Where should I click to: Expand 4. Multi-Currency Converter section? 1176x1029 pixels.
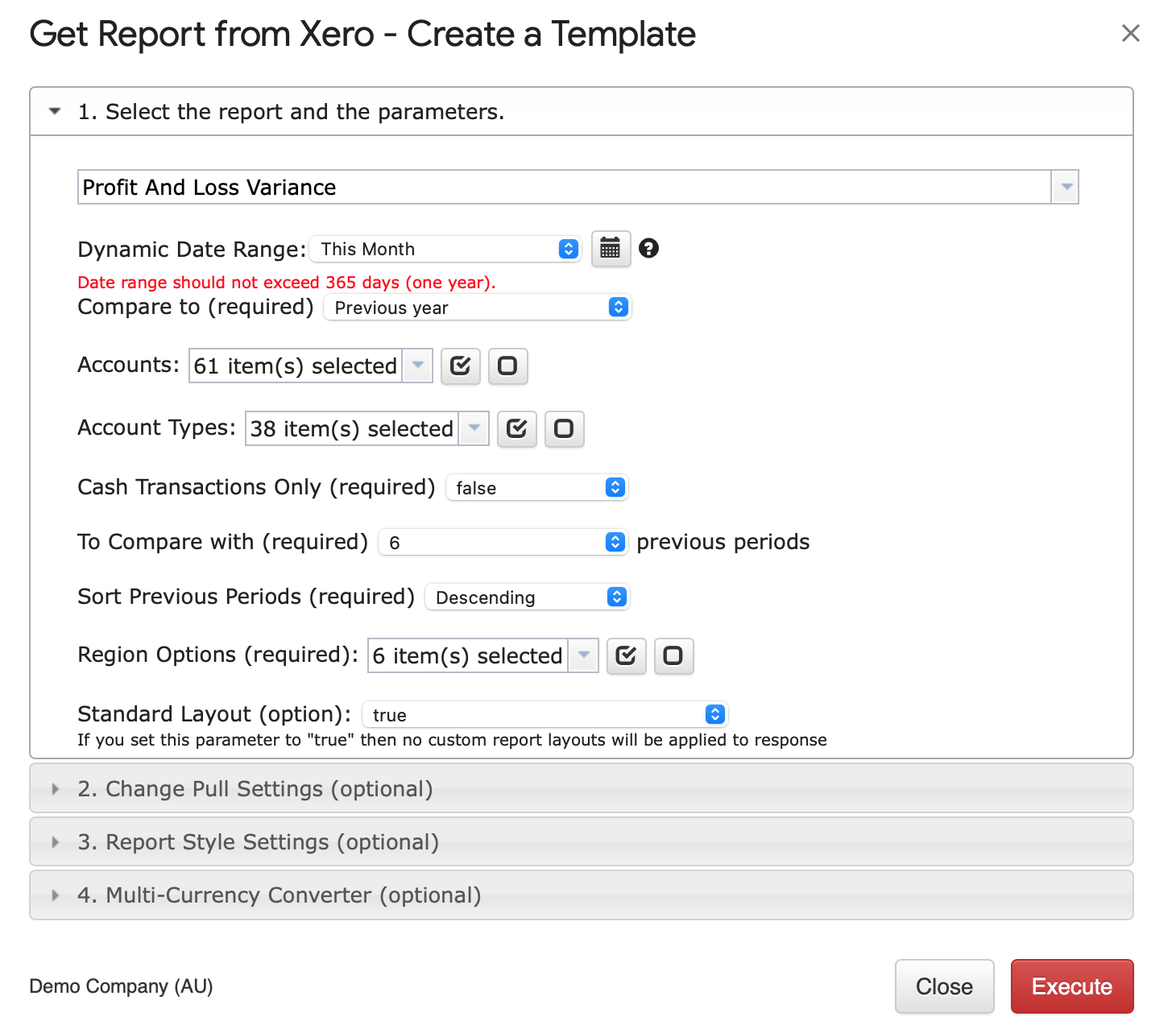pos(582,895)
